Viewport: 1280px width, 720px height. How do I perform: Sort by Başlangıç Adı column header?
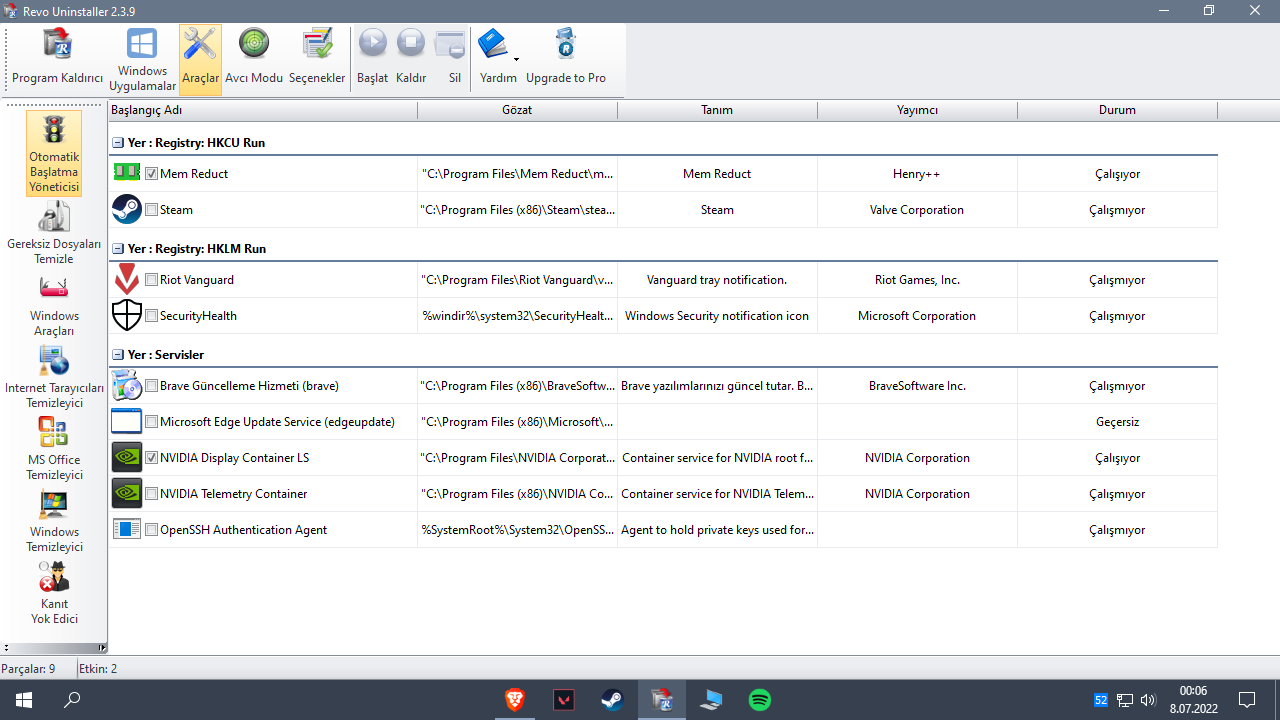click(x=263, y=110)
